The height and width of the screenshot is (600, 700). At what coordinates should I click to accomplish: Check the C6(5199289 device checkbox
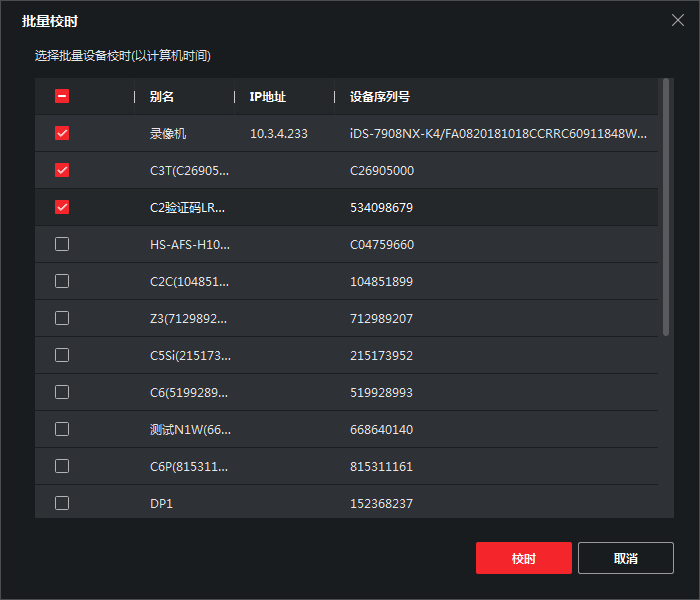point(62,392)
